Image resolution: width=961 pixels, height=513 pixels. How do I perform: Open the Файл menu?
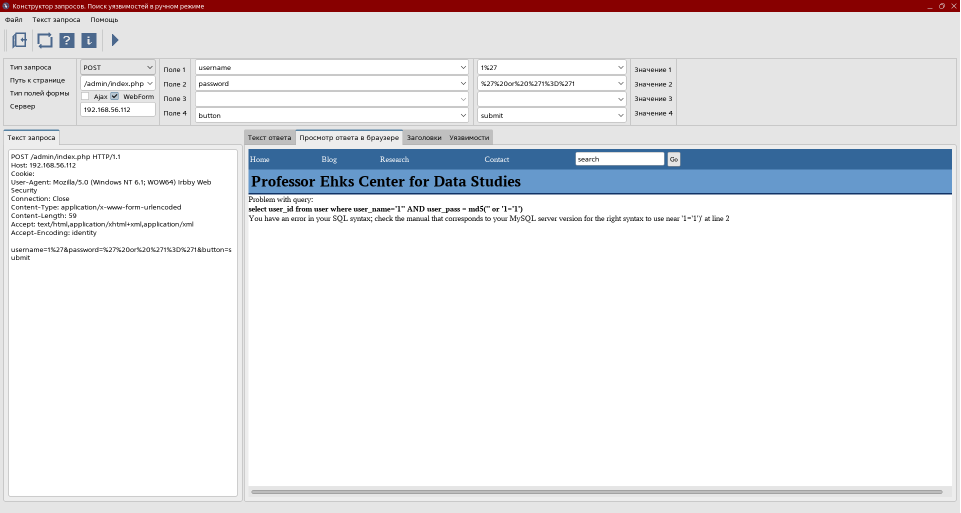tap(13, 19)
